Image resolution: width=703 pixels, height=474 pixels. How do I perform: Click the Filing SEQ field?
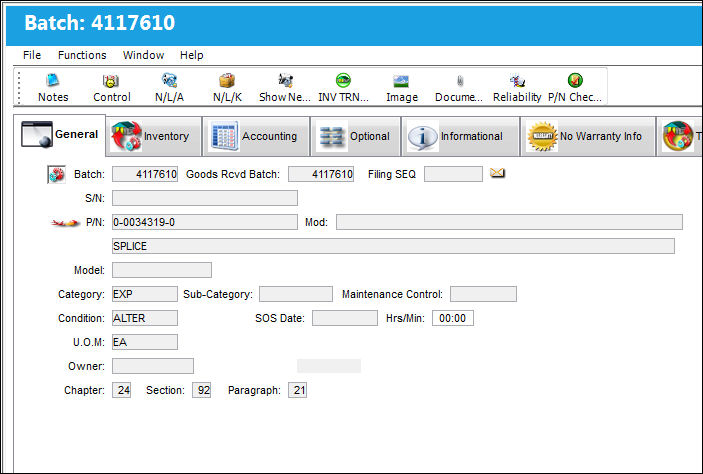pyautogui.click(x=453, y=174)
